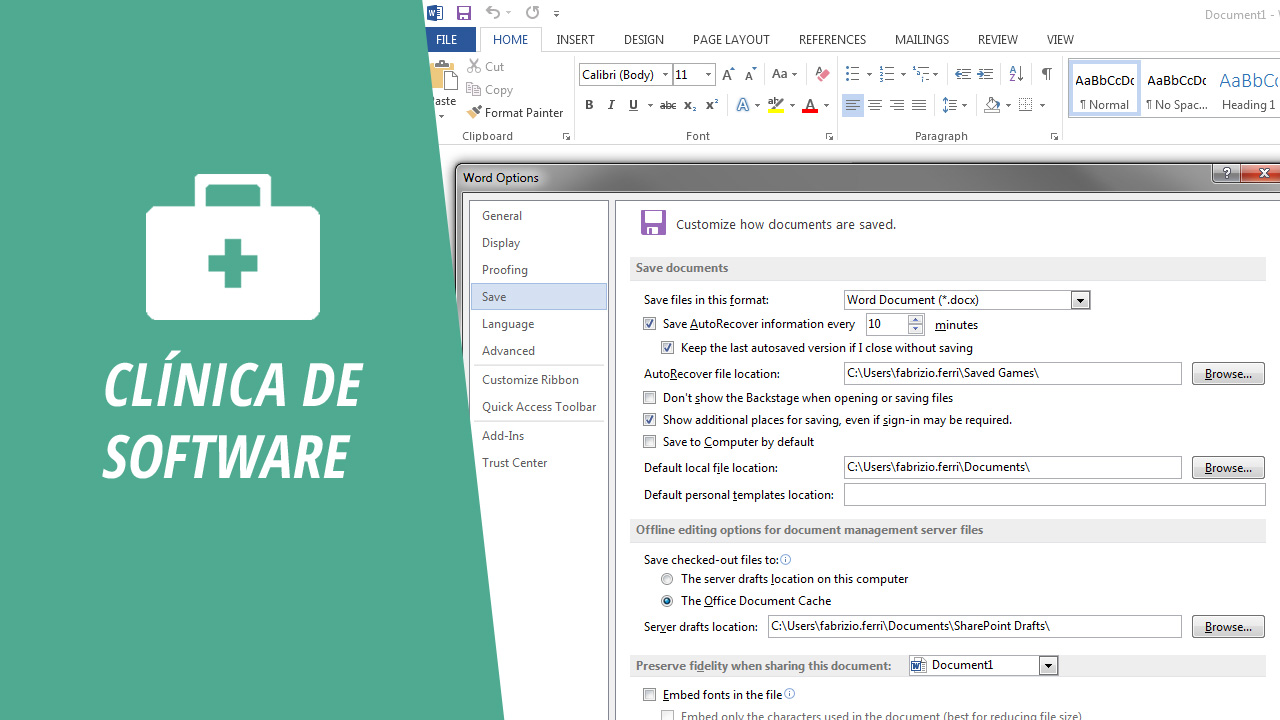Show paragraph marks with Show/Hide button

(x=1046, y=74)
